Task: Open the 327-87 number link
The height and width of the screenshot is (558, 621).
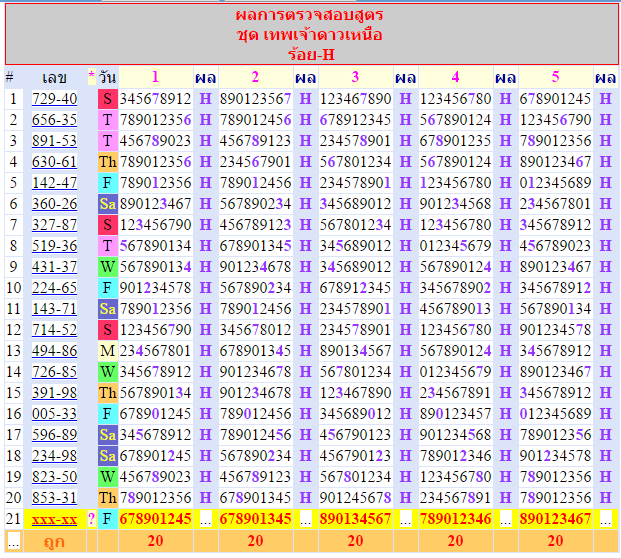Action: pyautogui.click(x=54, y=225)
